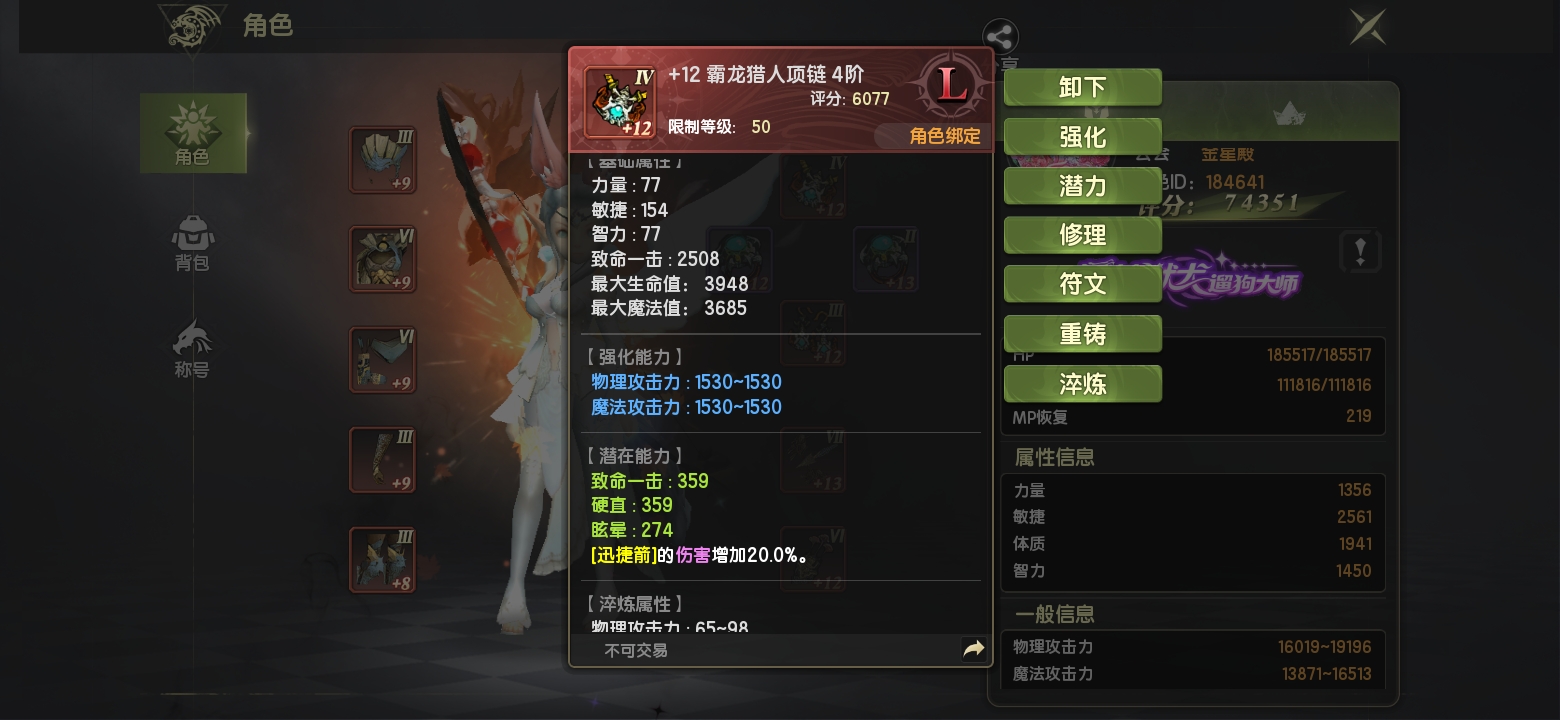The image size is (1560, 720).
Task: Open the 背包 backpack tab
Action: click(192, 241)
